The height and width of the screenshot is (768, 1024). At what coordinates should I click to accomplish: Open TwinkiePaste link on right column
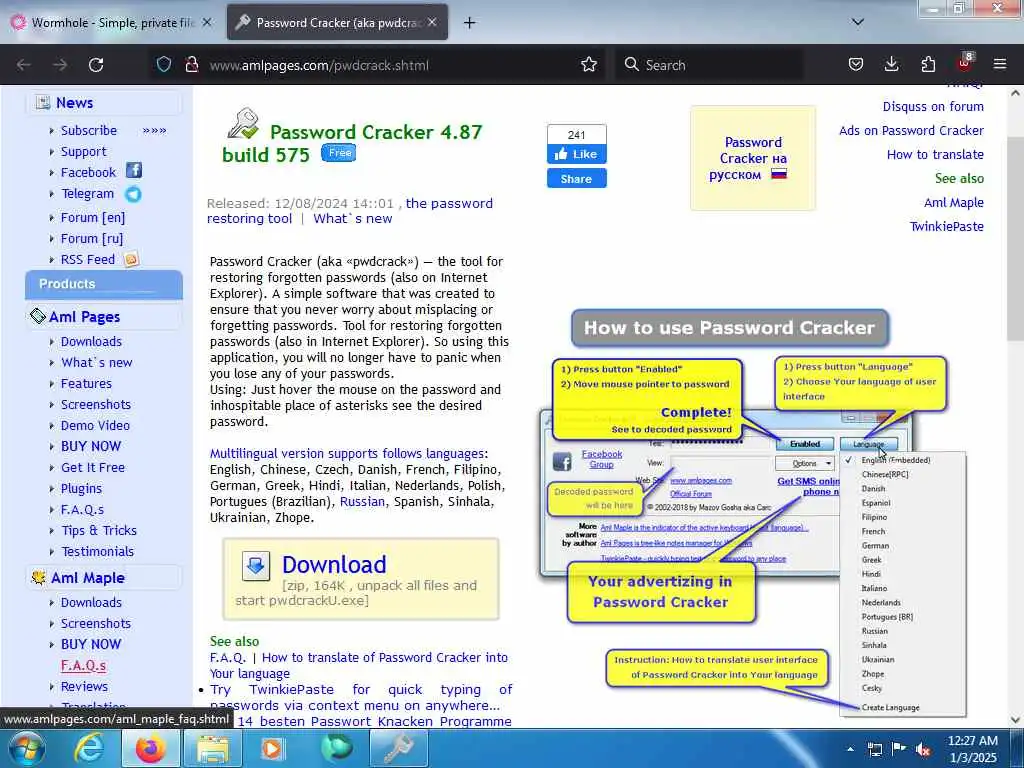946,227
